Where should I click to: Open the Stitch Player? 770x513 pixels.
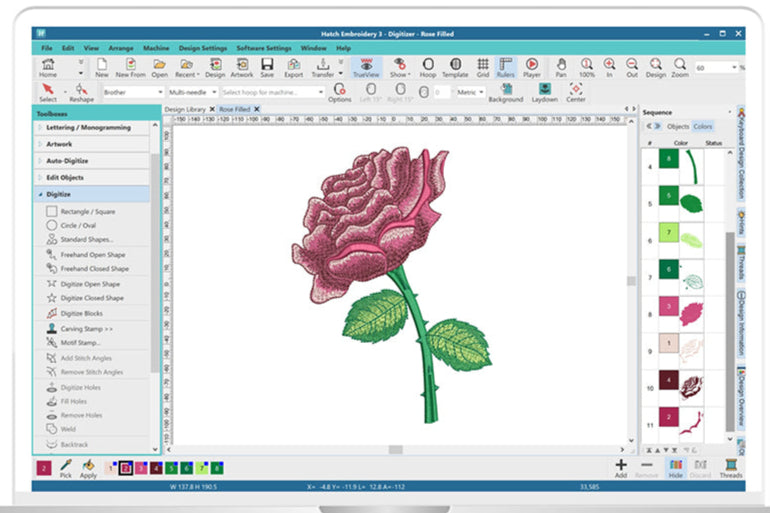pyautogui.click(x=532, y=67)
